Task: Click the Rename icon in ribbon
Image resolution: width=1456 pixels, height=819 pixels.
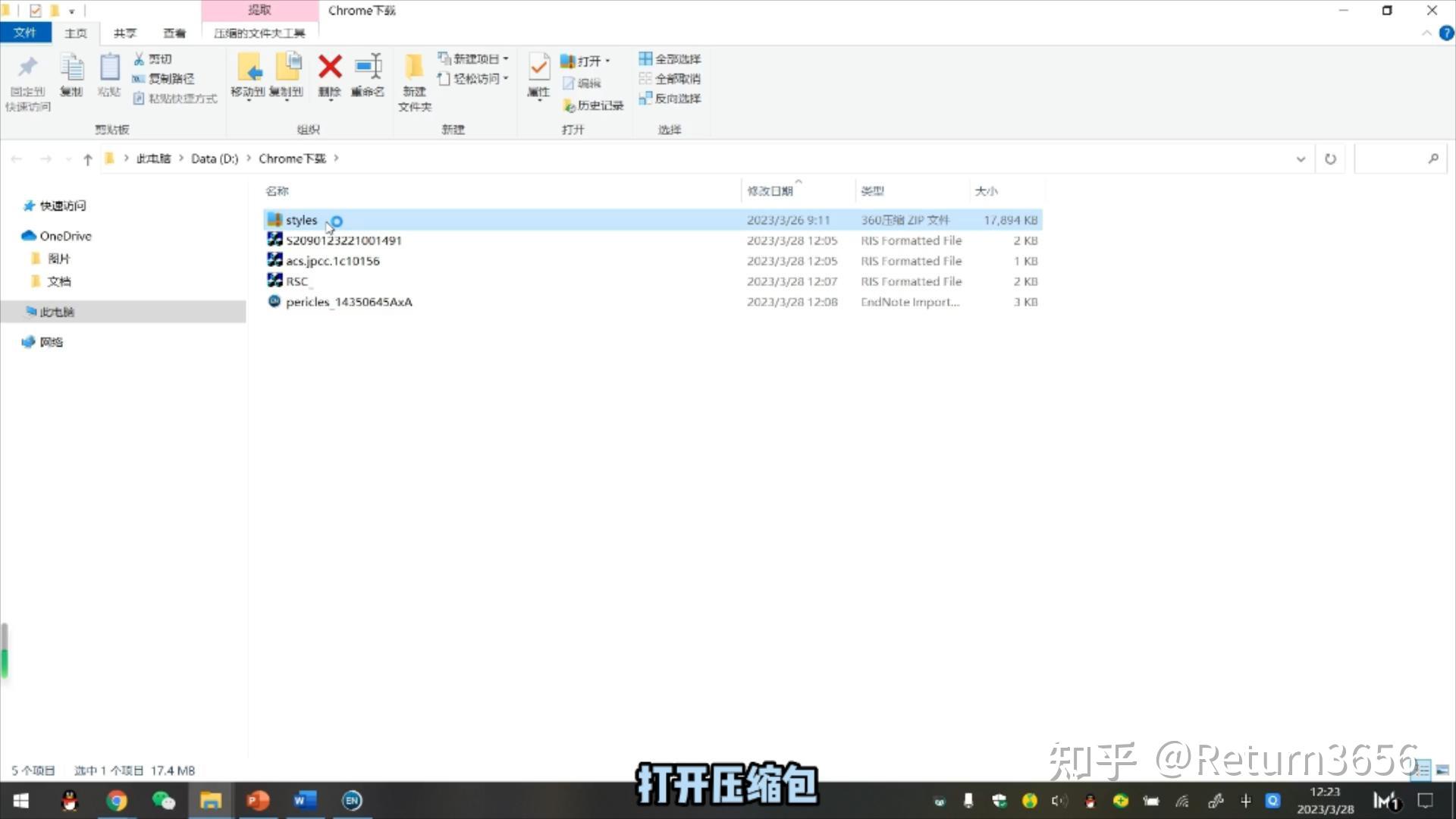Action: pos(368,68)
